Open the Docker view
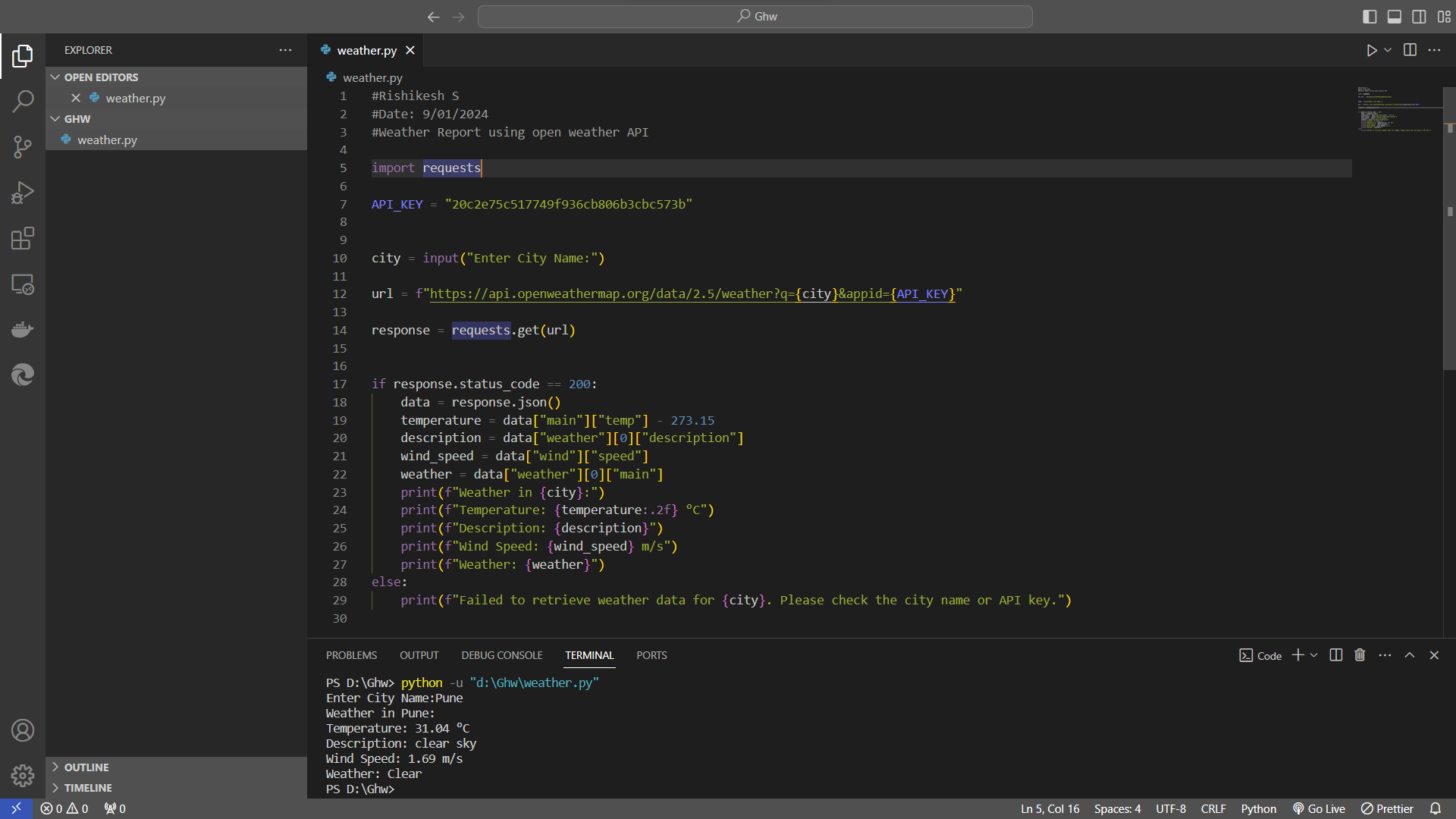 [x=23, y=330]
